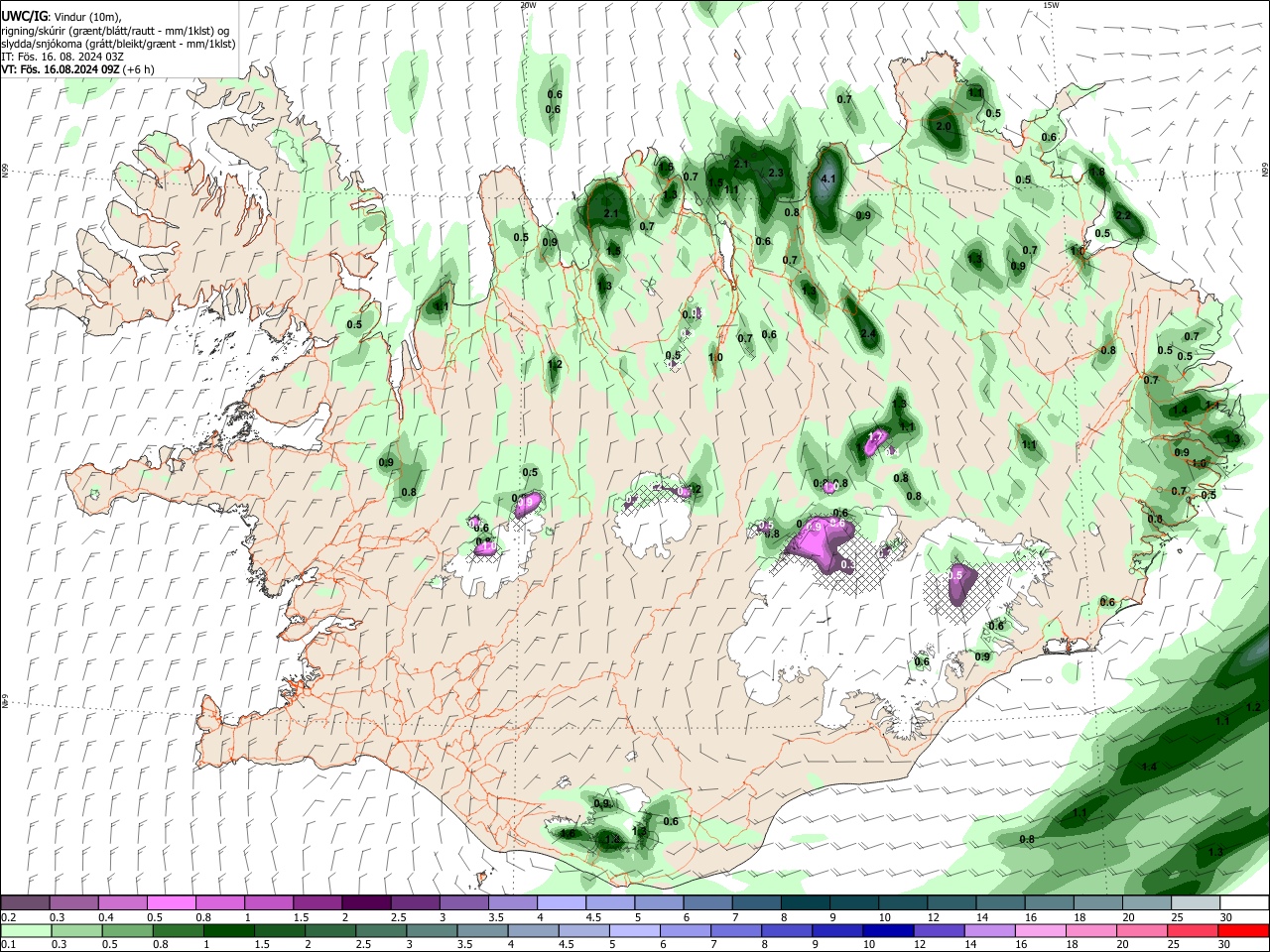Click the dark green swatch labeled 1 in lower legend
The image size is (1270, 952).
coord(228,930)
